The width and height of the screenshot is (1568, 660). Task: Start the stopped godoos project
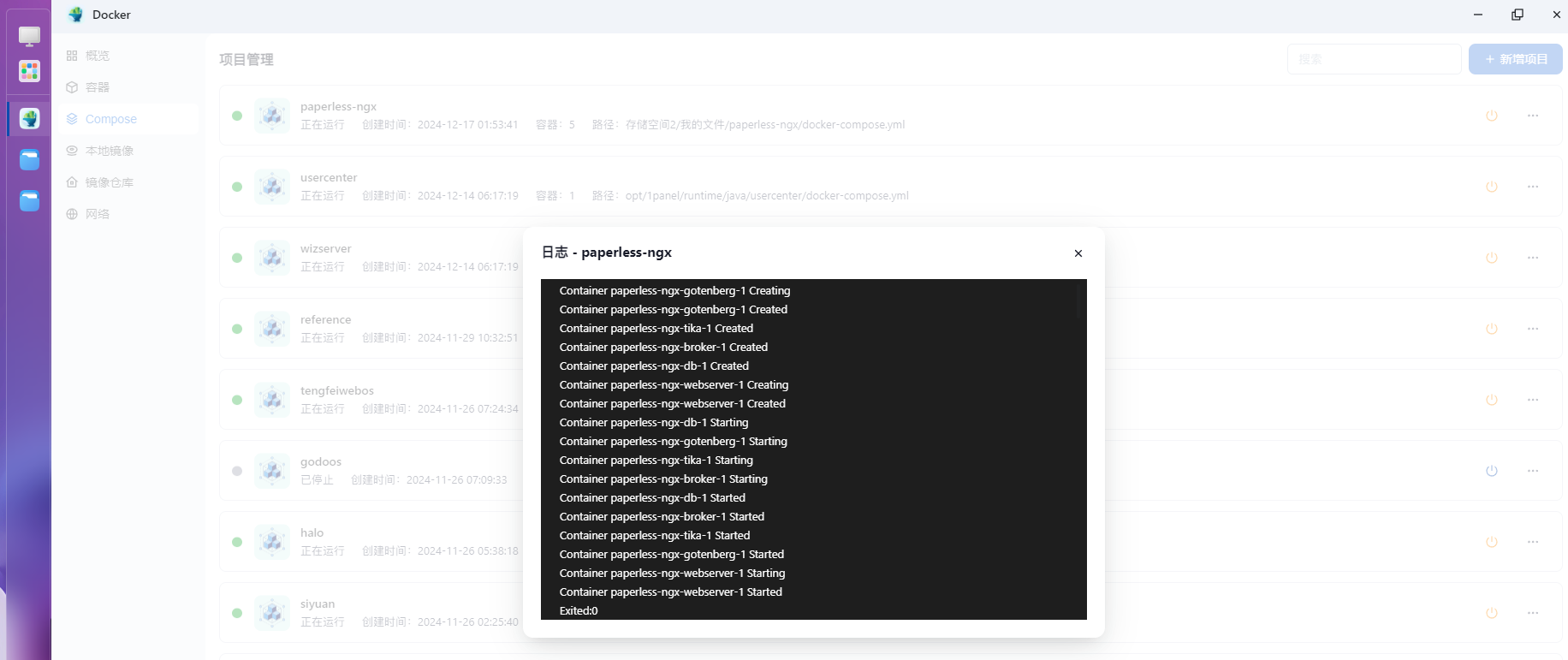point(1492,471)
